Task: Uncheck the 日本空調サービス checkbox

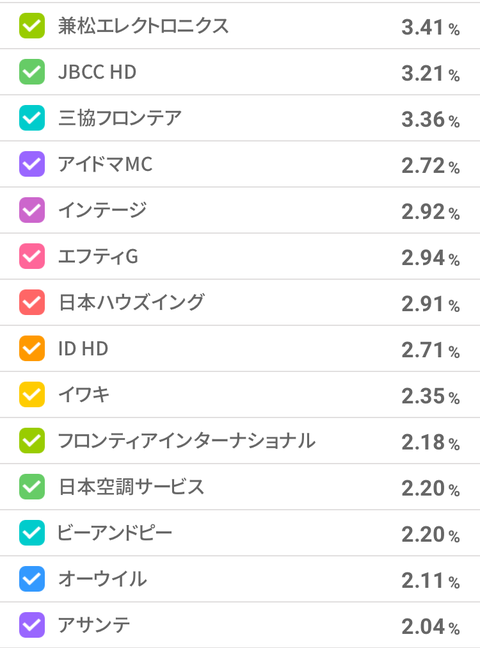Action: 32,486
